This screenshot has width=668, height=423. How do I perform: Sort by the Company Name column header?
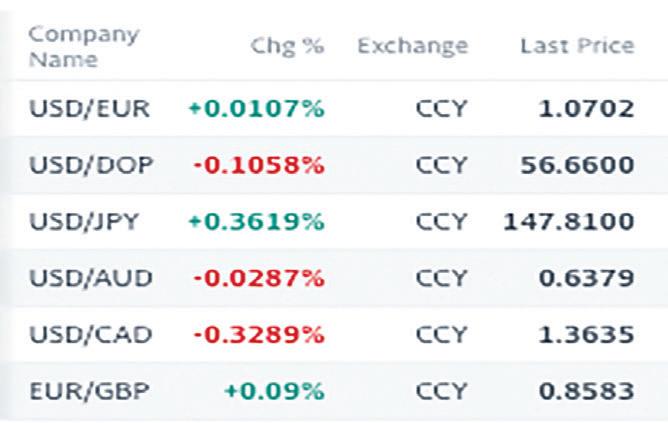pos(84,46)
